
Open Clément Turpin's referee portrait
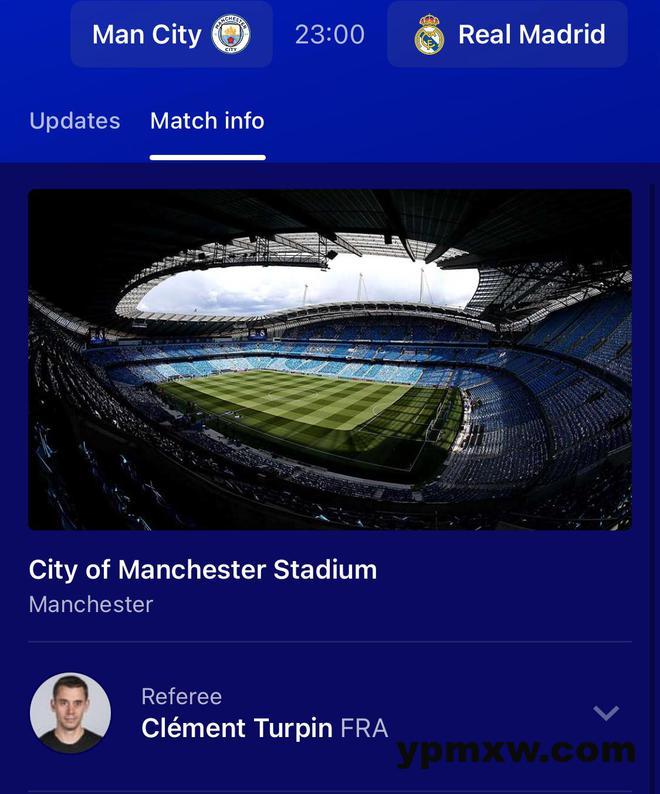[x=70, y=712]
